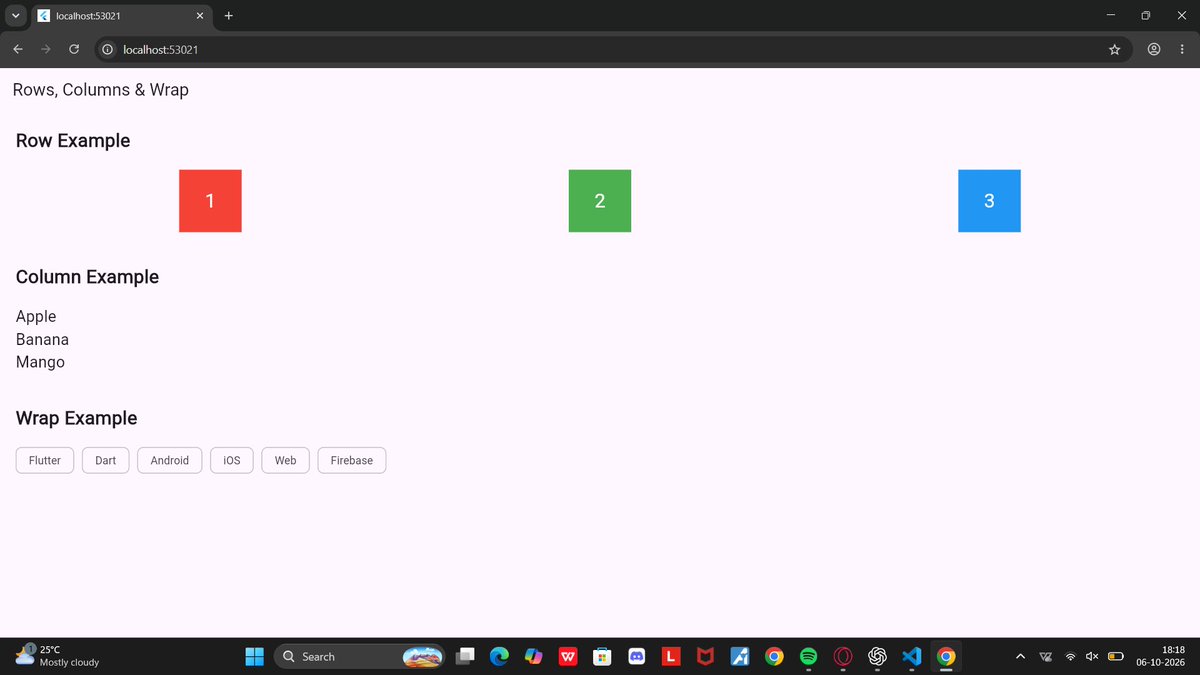The height and width of the screenshot is (675, 1200).
Task: Open WPS Office from the taskbar
Action: (568, 656)
